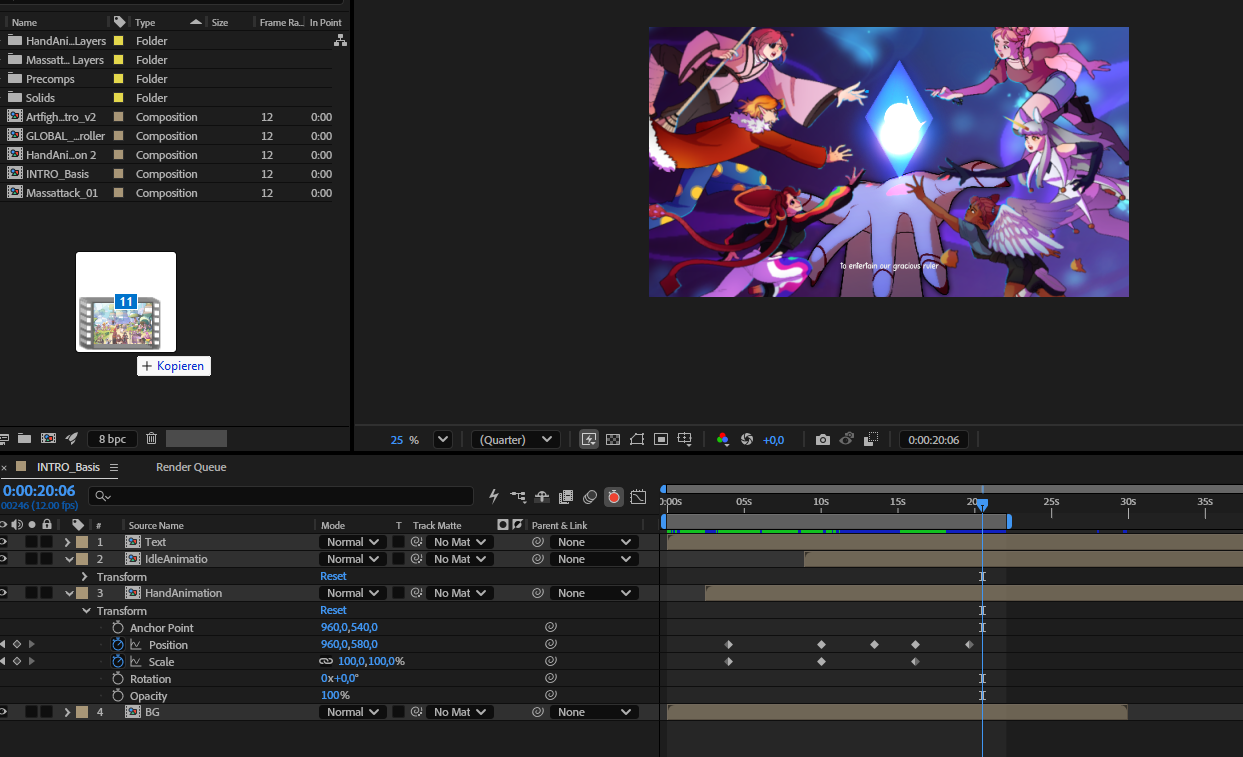Click the Position graph icon

coord(135,645)
